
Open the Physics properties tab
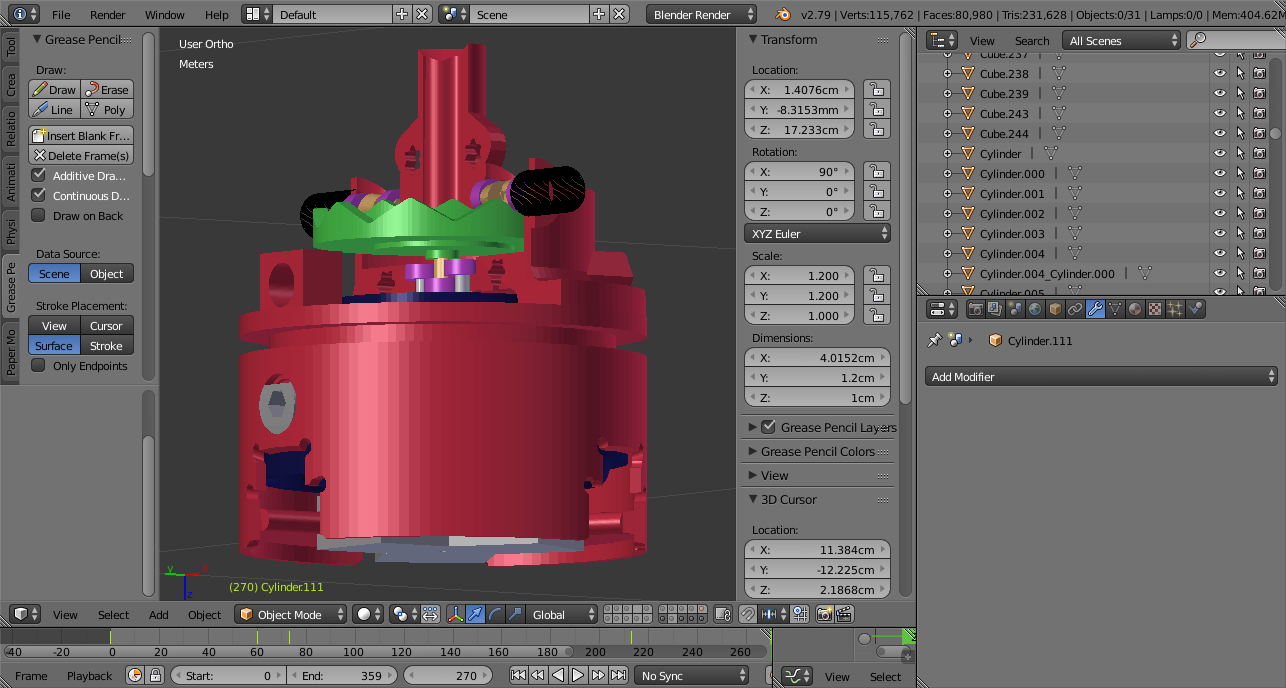coord(1195,309)
